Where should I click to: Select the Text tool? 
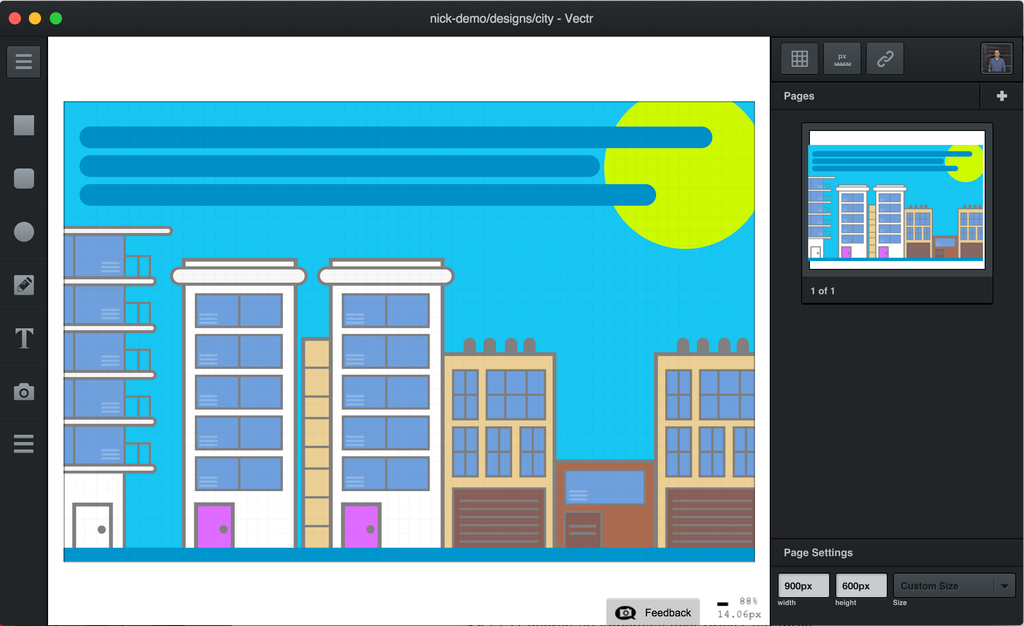coord(23,338)
